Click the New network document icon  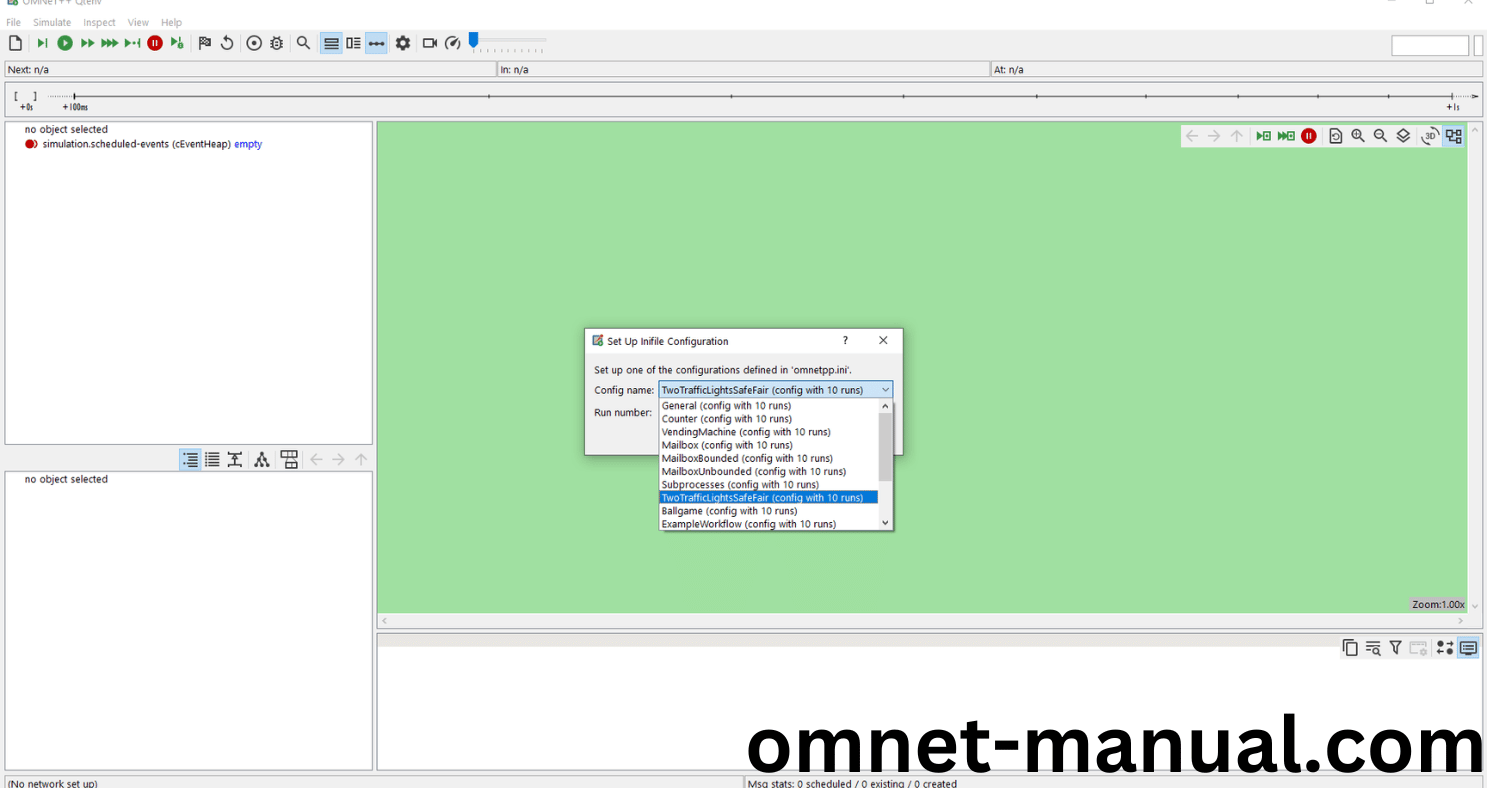click(15, 43)
